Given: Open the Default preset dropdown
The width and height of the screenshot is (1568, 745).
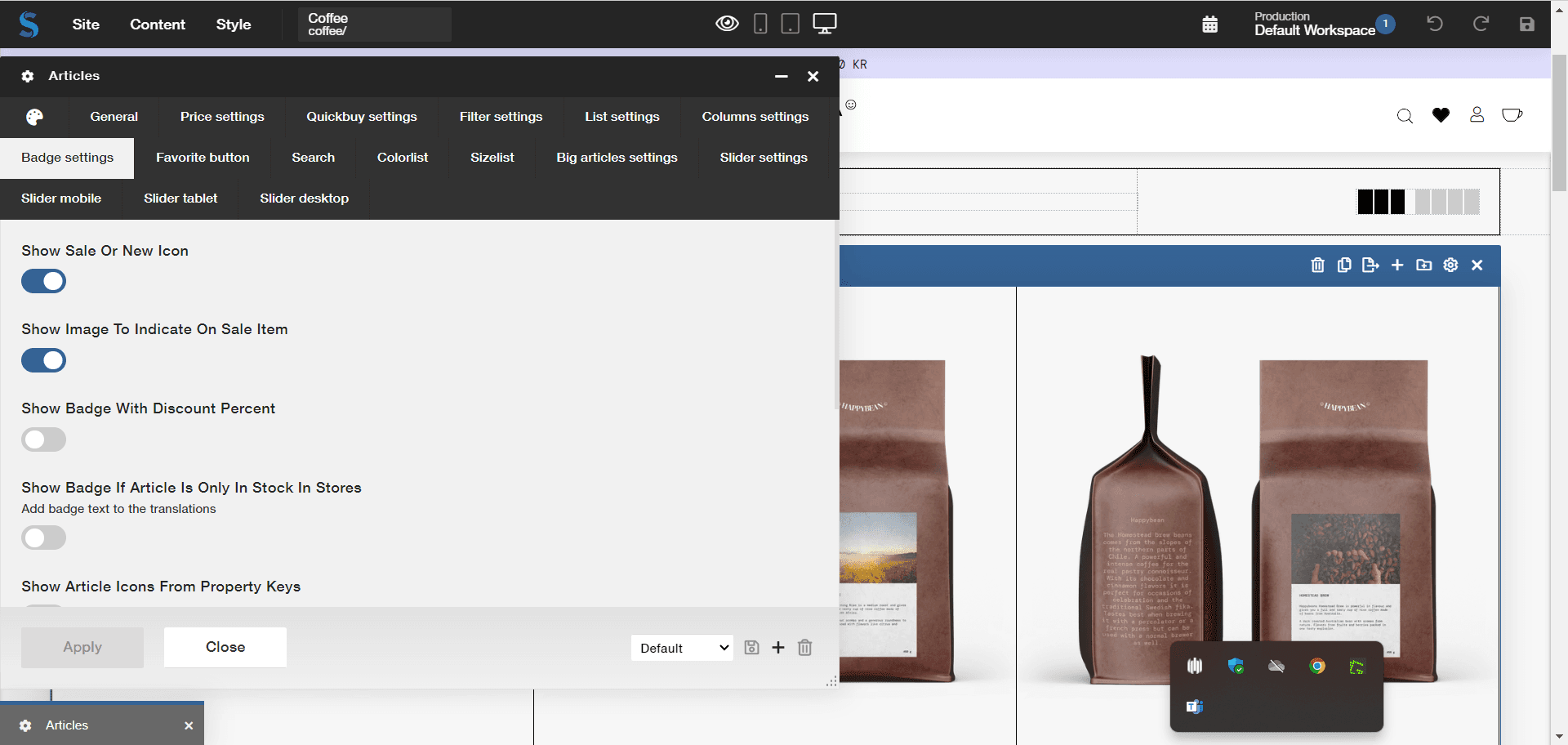Looking at the screenshot, I should [x=681, y=647].
